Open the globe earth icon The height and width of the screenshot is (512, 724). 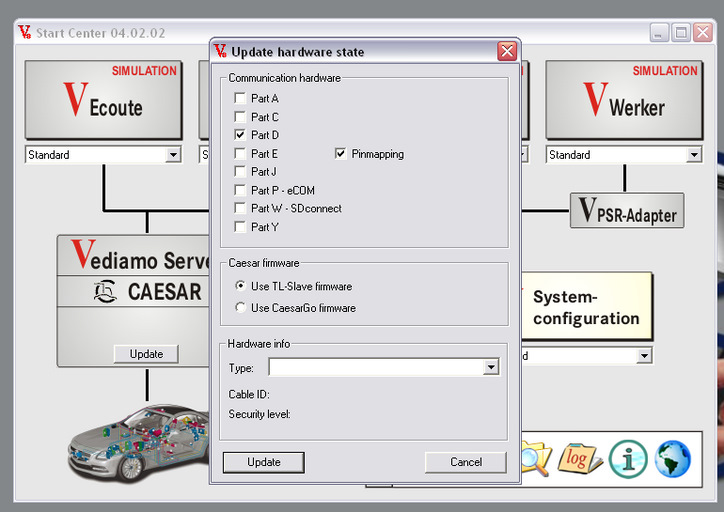673,458
